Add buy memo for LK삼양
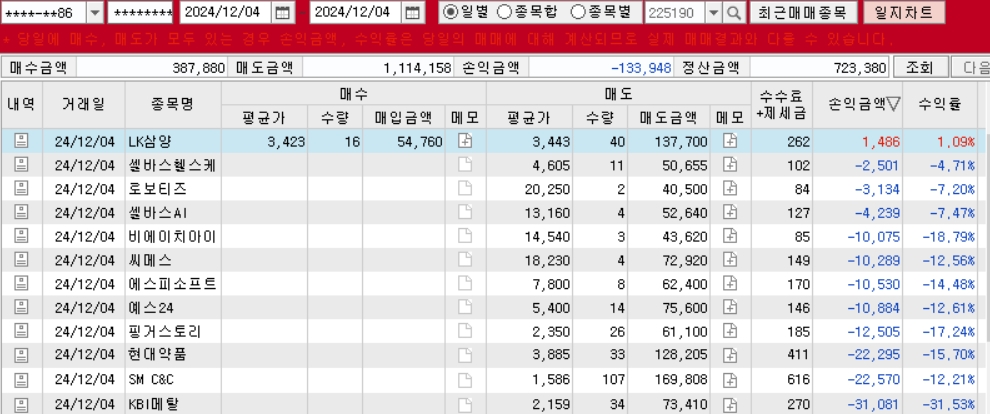 (x=465, y=141)
